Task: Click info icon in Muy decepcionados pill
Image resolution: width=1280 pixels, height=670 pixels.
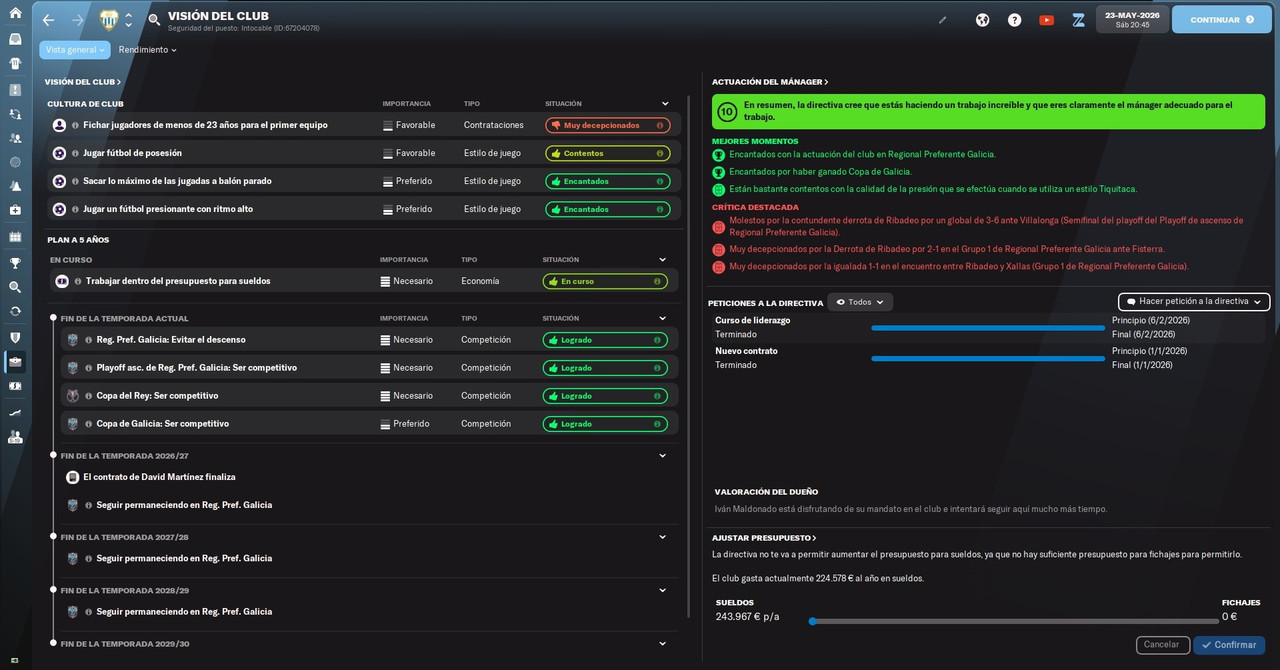Action: (660, 125)
